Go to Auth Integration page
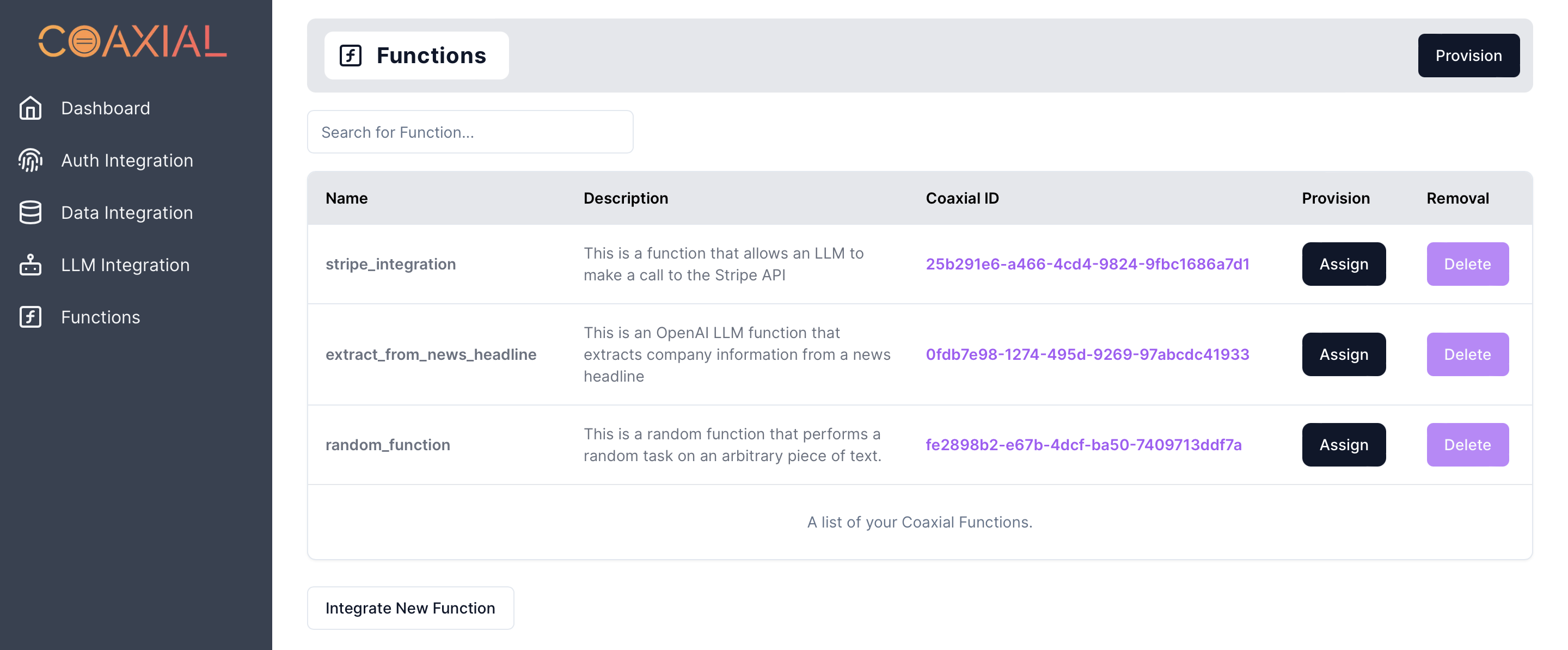Image resolution: width=1568 pixels, height=650 pixels. point(127,161)
